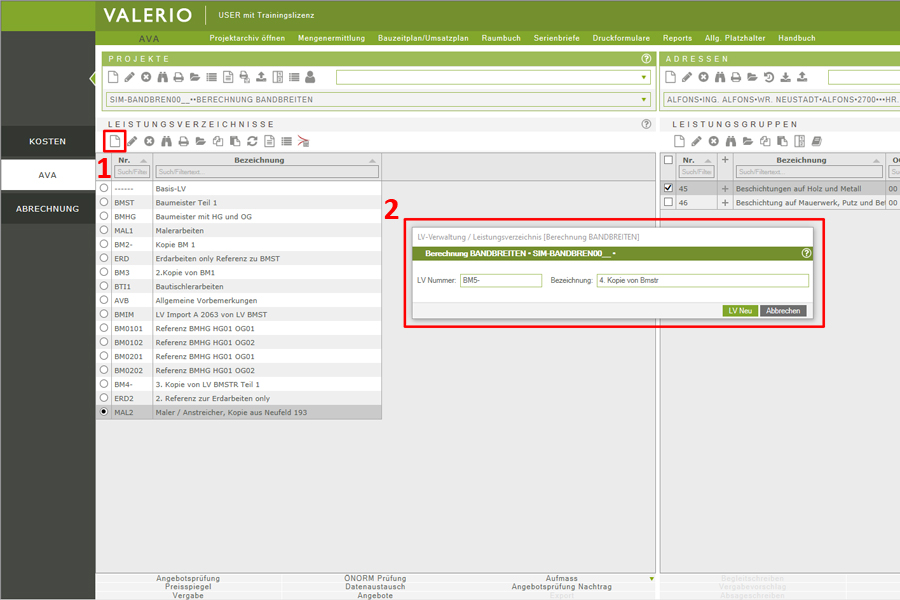Image resolution: width=900 pixels, height=600 pixels.
Task: Collapse the left sidebar with the arrow
Action: tap(92, 79)
